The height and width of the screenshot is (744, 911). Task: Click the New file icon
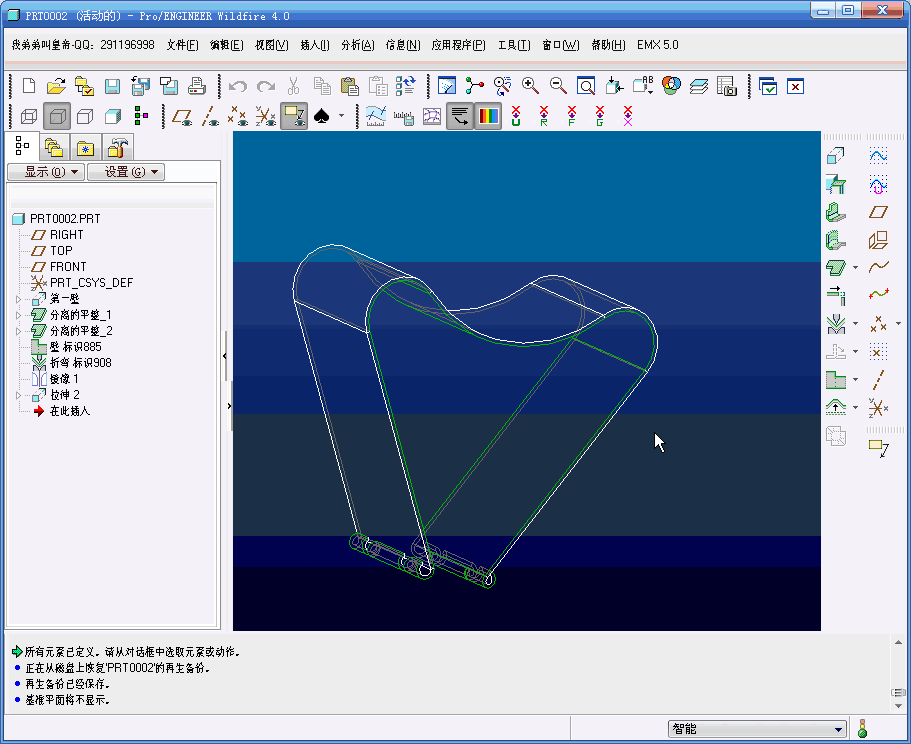[29, 86]
